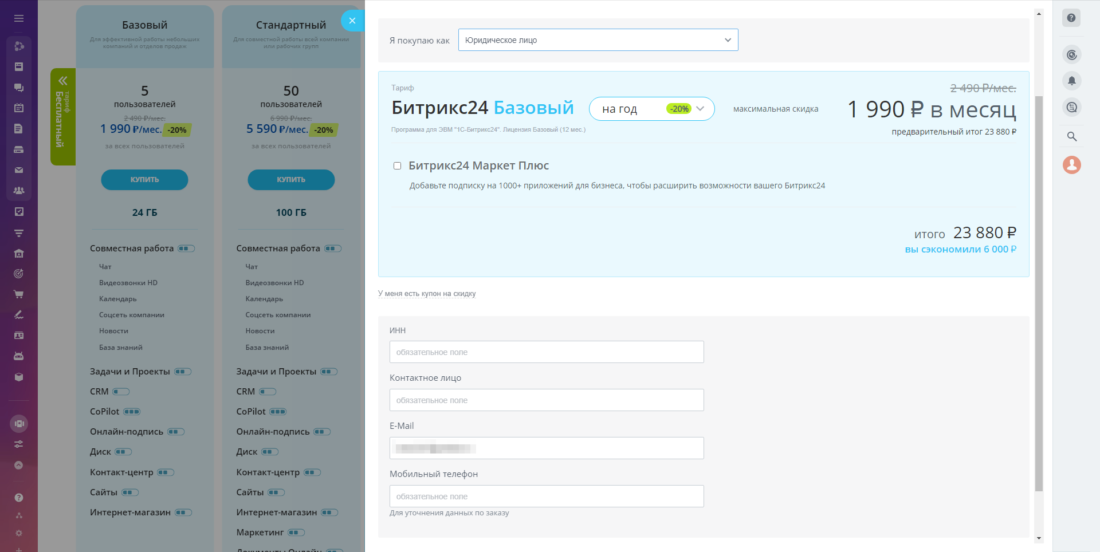The height and width of the screenshot is (552, 1100).
Task: Click the "вы сэкономили 6 000 ₽" text
Action: (960, 249)
